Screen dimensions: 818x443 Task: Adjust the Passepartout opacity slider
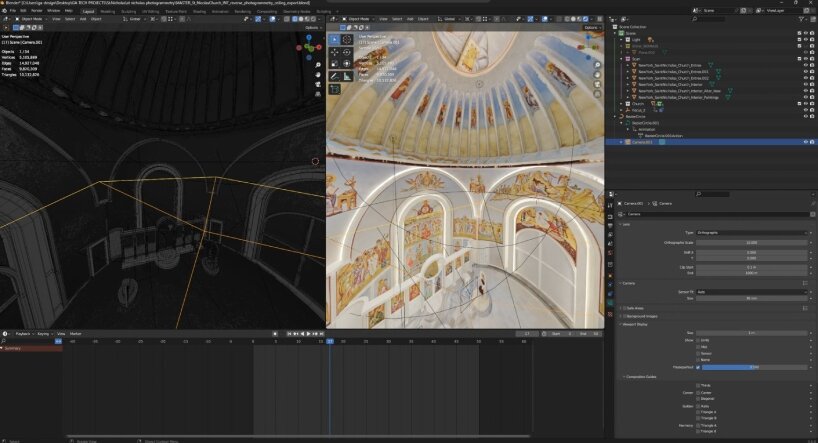pyautogui.click(x=755, y=367)
